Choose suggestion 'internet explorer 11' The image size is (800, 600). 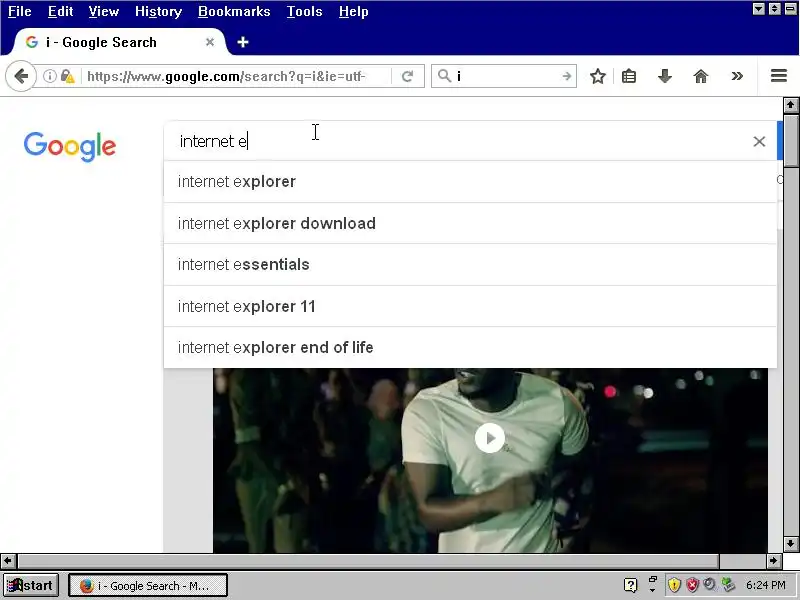(470, 306)
